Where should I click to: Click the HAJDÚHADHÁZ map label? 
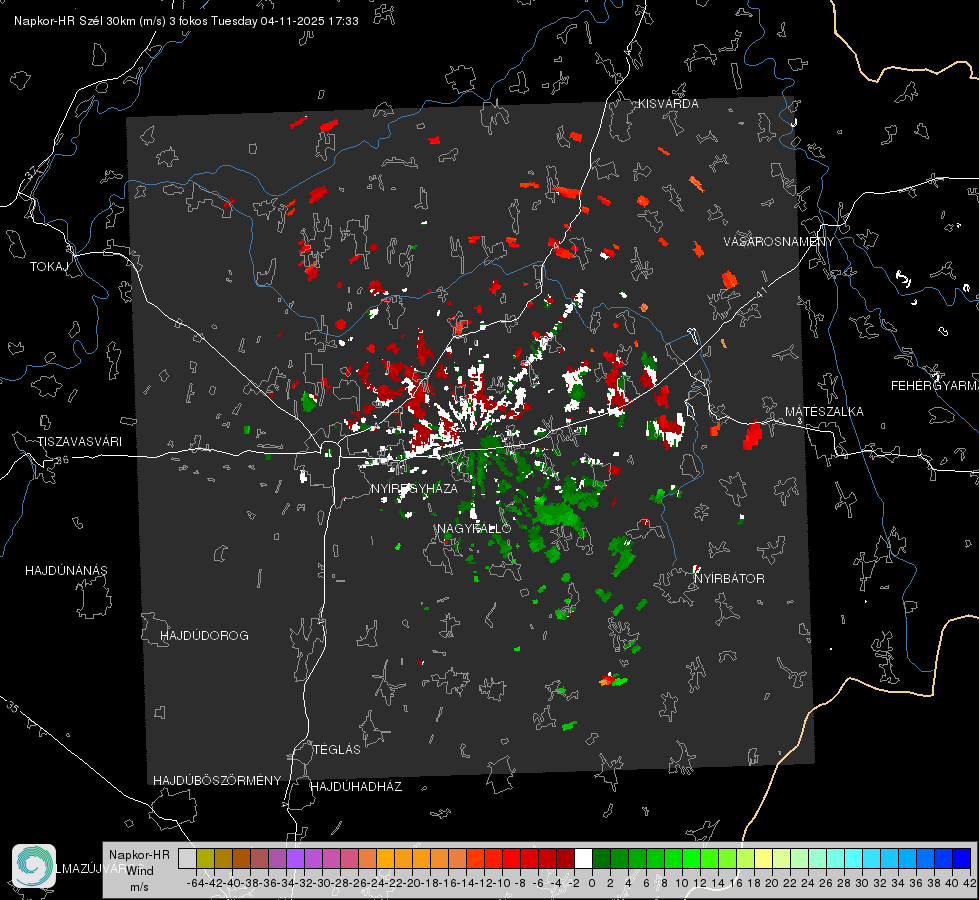point(356,786)
